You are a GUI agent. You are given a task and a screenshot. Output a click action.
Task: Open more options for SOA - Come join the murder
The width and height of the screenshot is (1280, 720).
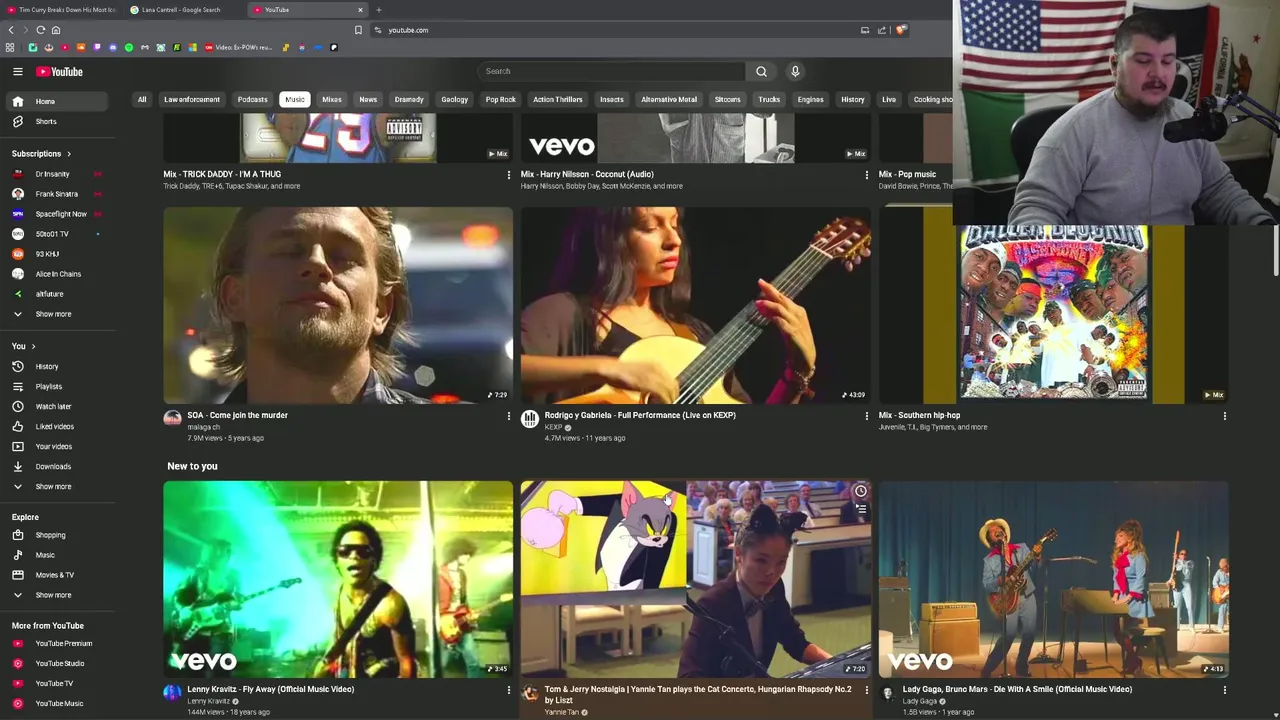pos(508,416)
